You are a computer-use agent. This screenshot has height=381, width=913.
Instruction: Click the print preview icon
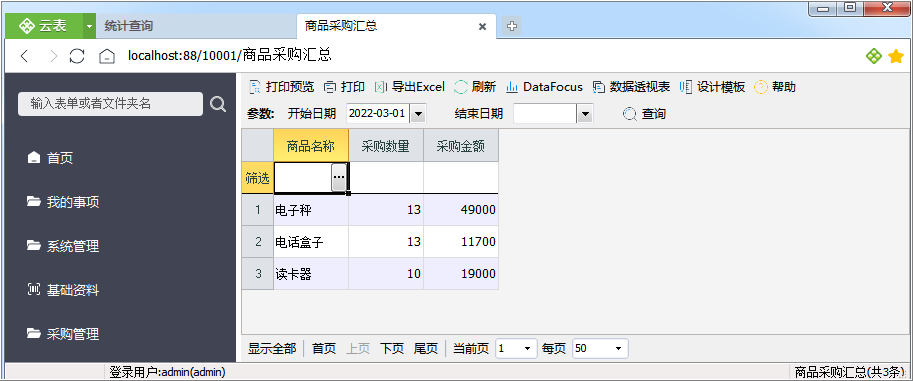[254, 87]
